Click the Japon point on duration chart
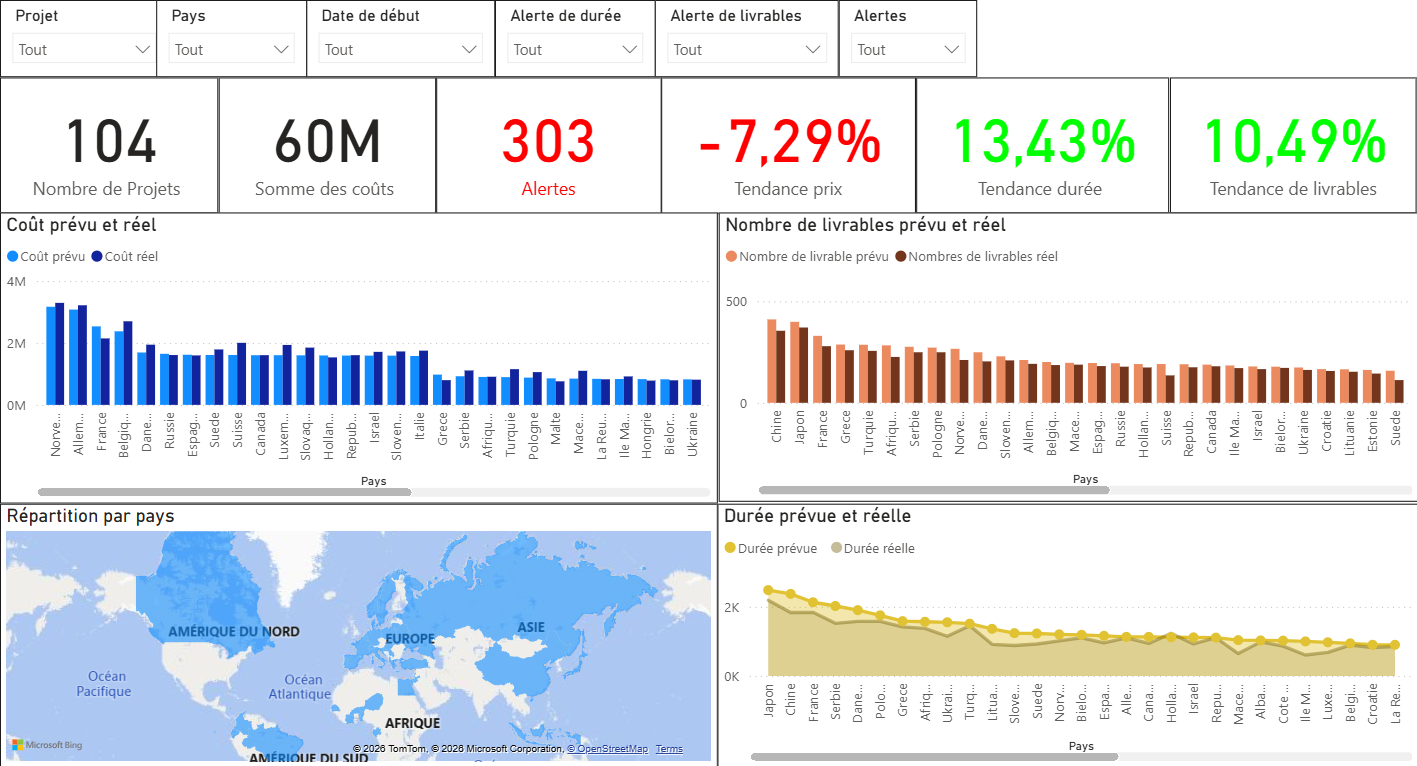Screen dimensions: 1417x766 click(x=768, y=591)
